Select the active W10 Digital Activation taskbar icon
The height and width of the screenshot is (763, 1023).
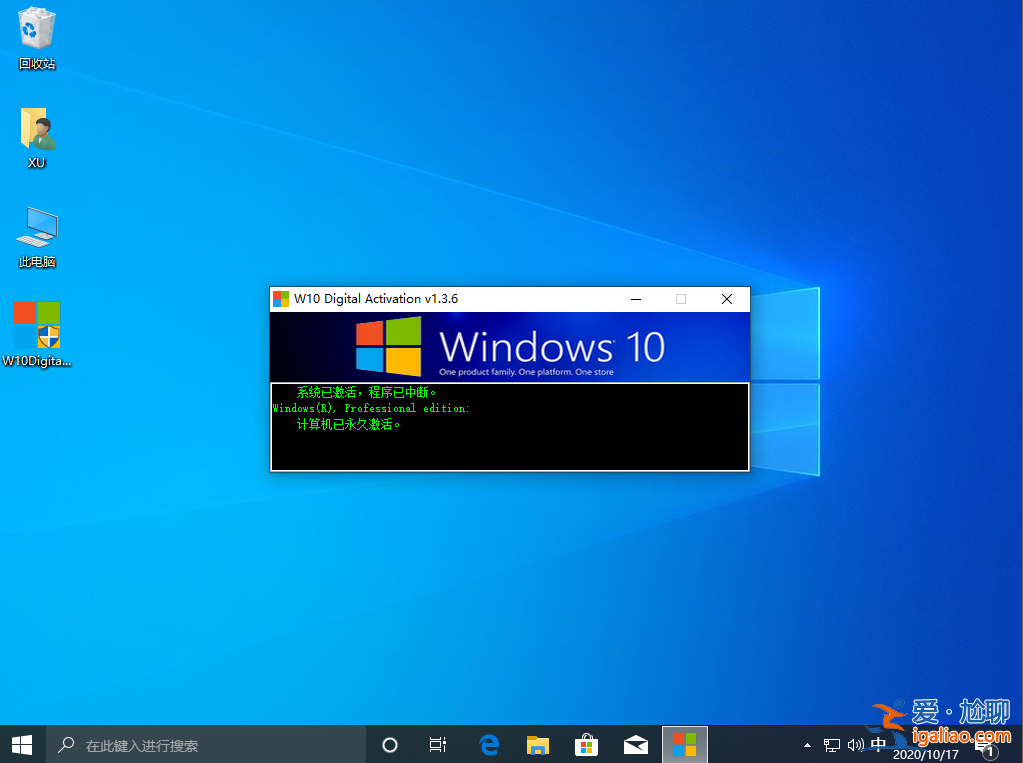(684, 744)
